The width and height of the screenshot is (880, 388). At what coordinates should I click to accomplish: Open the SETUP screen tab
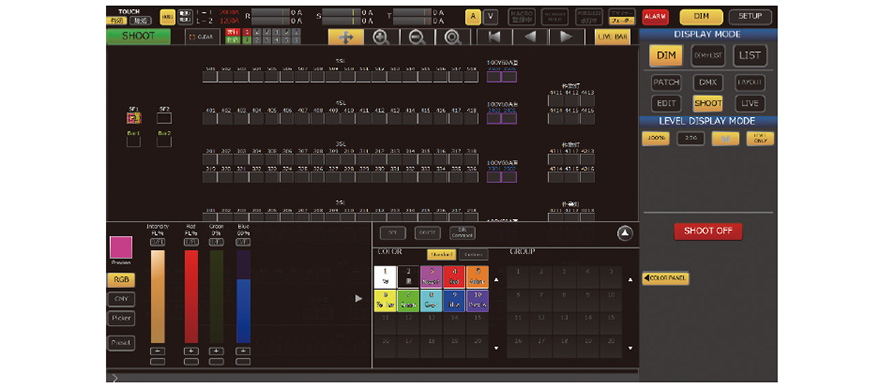[x=750, y=17]
